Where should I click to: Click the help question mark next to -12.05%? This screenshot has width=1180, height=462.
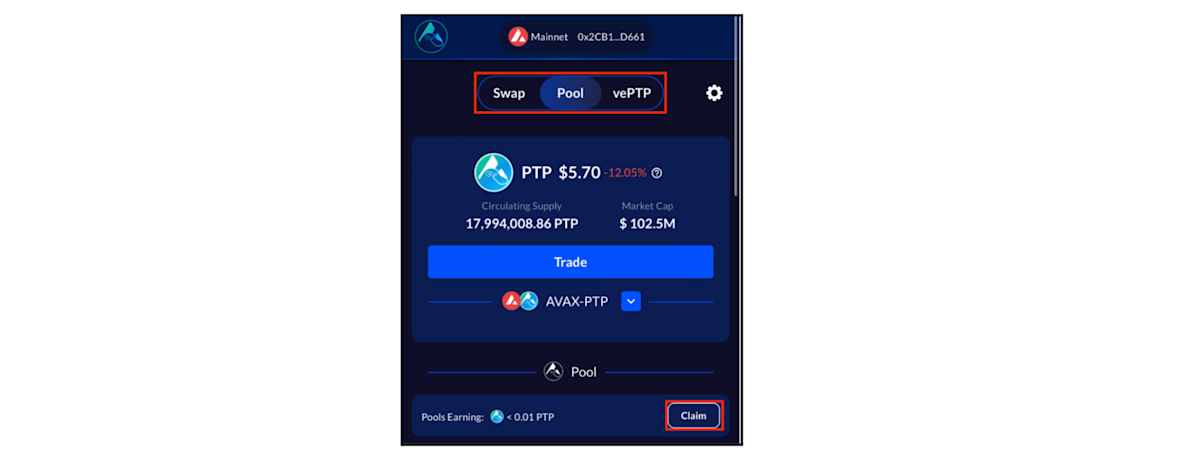pos(657,173)
